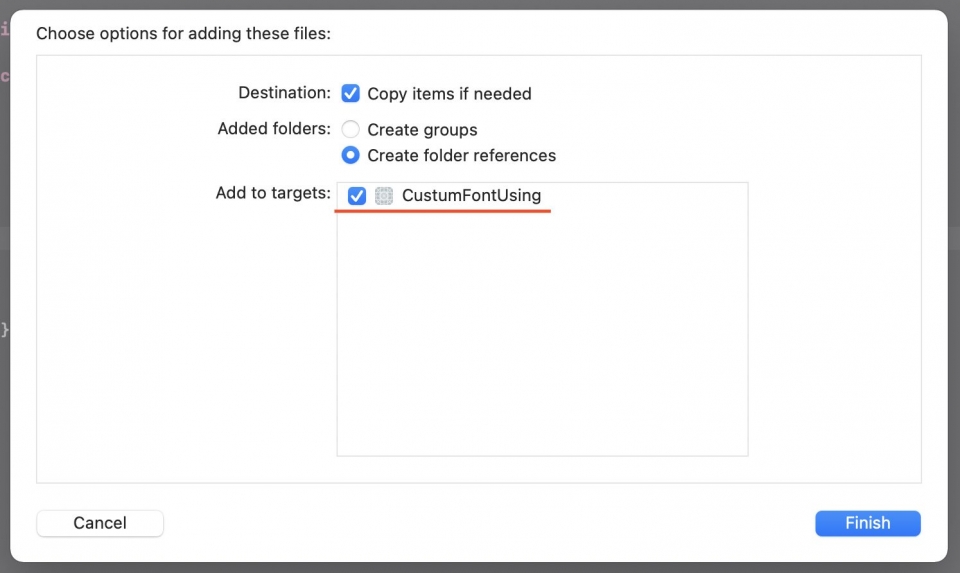Select the CustumFontUsing target name text

click(x=471, y=196)
